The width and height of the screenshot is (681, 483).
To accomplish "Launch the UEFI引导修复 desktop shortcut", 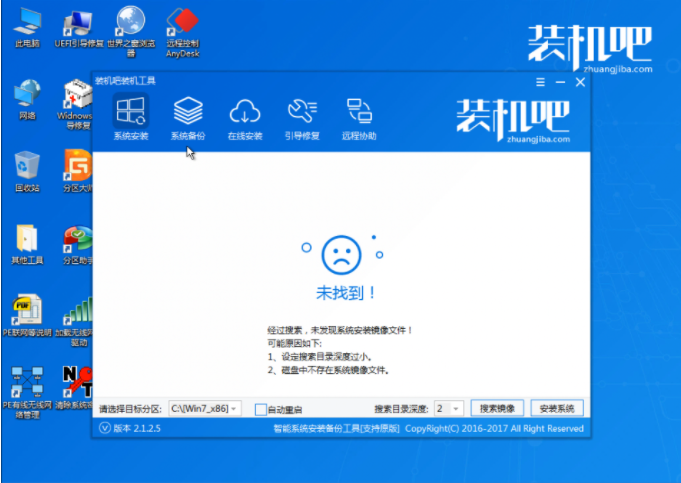I will [x=77, y=24].
